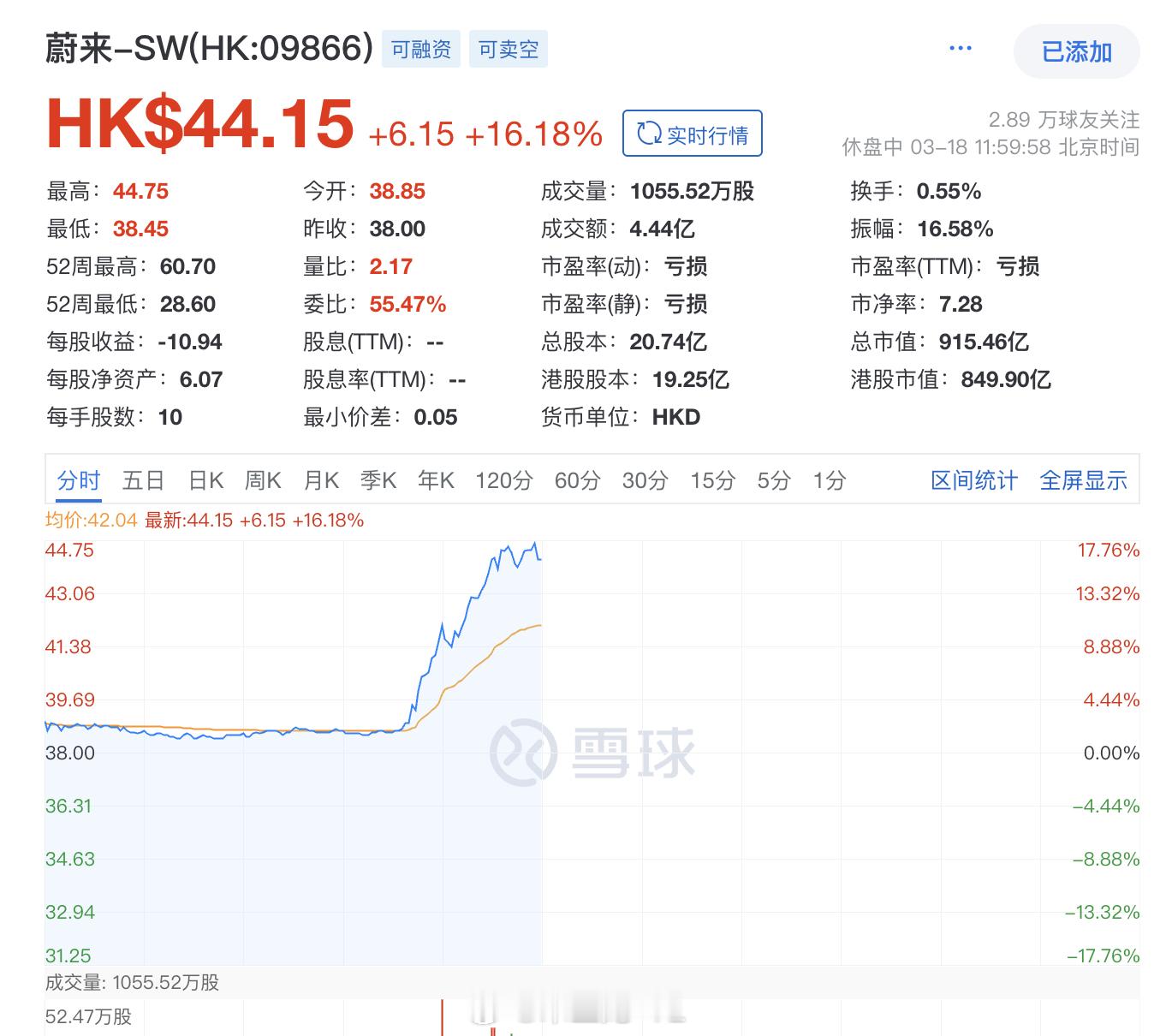This screenshot has height=1036, width=1154.
Task: Switch to the 1分 chart tab
Action: click(x=829, y=480)
